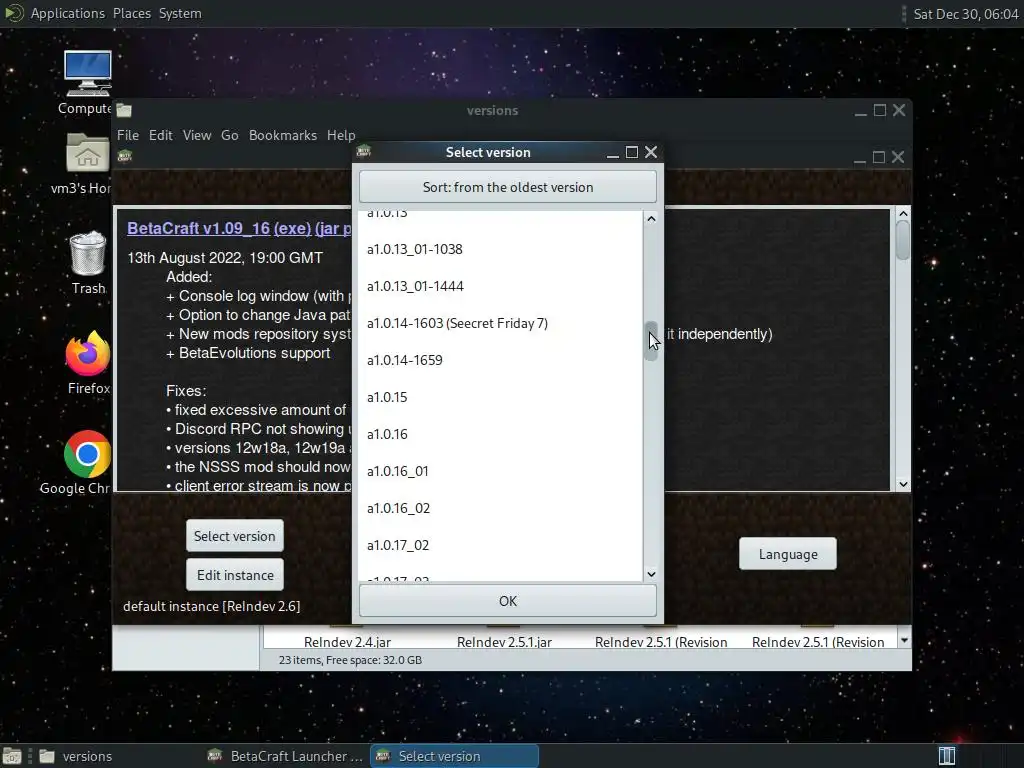1024x768 pixels.
Task: Select a1.0.14-1603 (Seecret Friday 7)
Action: (x=500, y=323)
